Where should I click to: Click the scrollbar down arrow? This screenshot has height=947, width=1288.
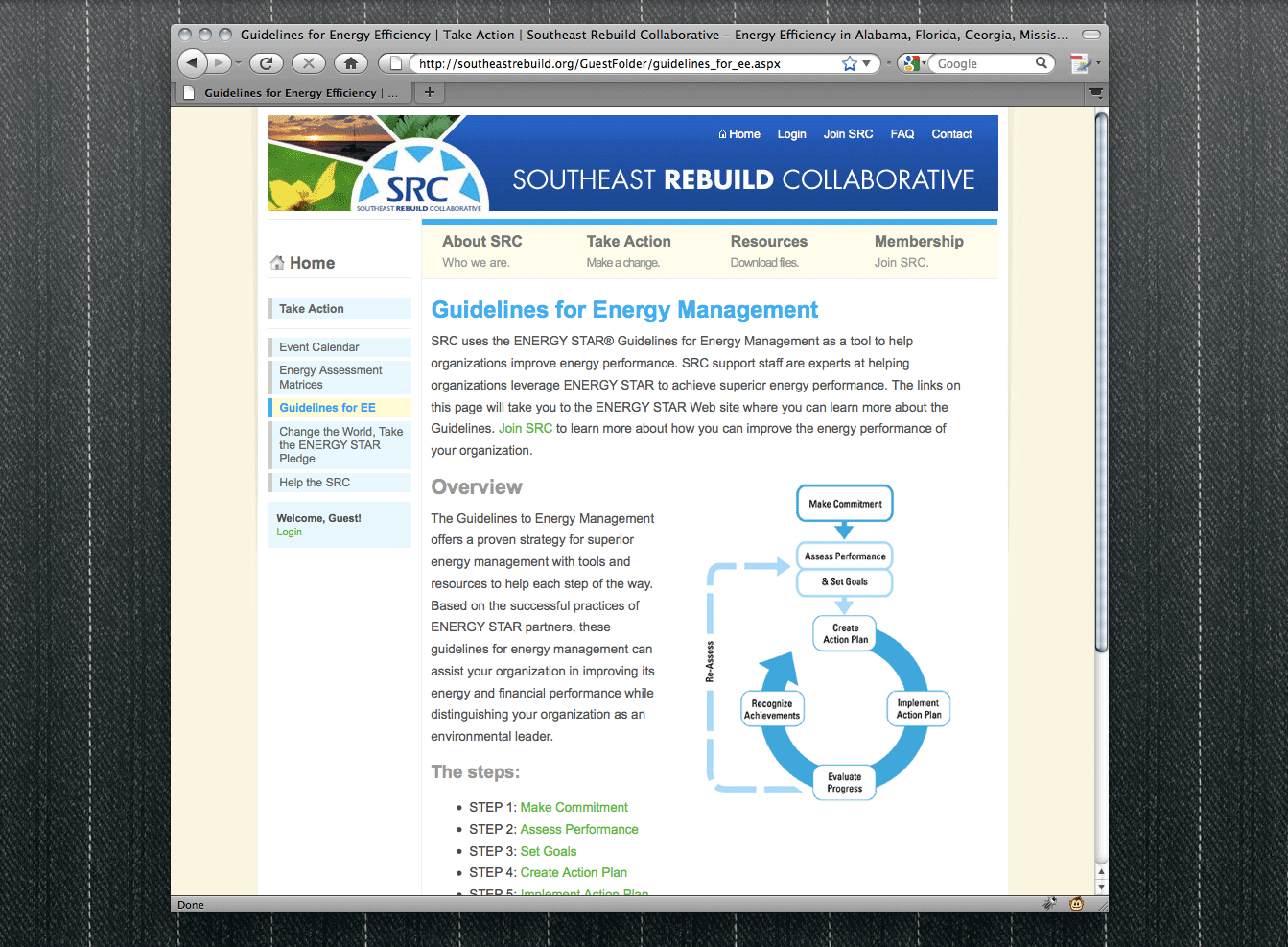tap(1101, 887)
